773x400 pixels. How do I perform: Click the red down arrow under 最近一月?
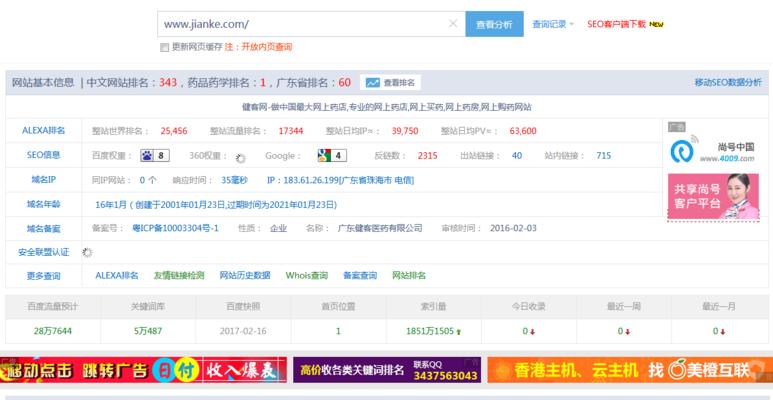pos(723,332)
